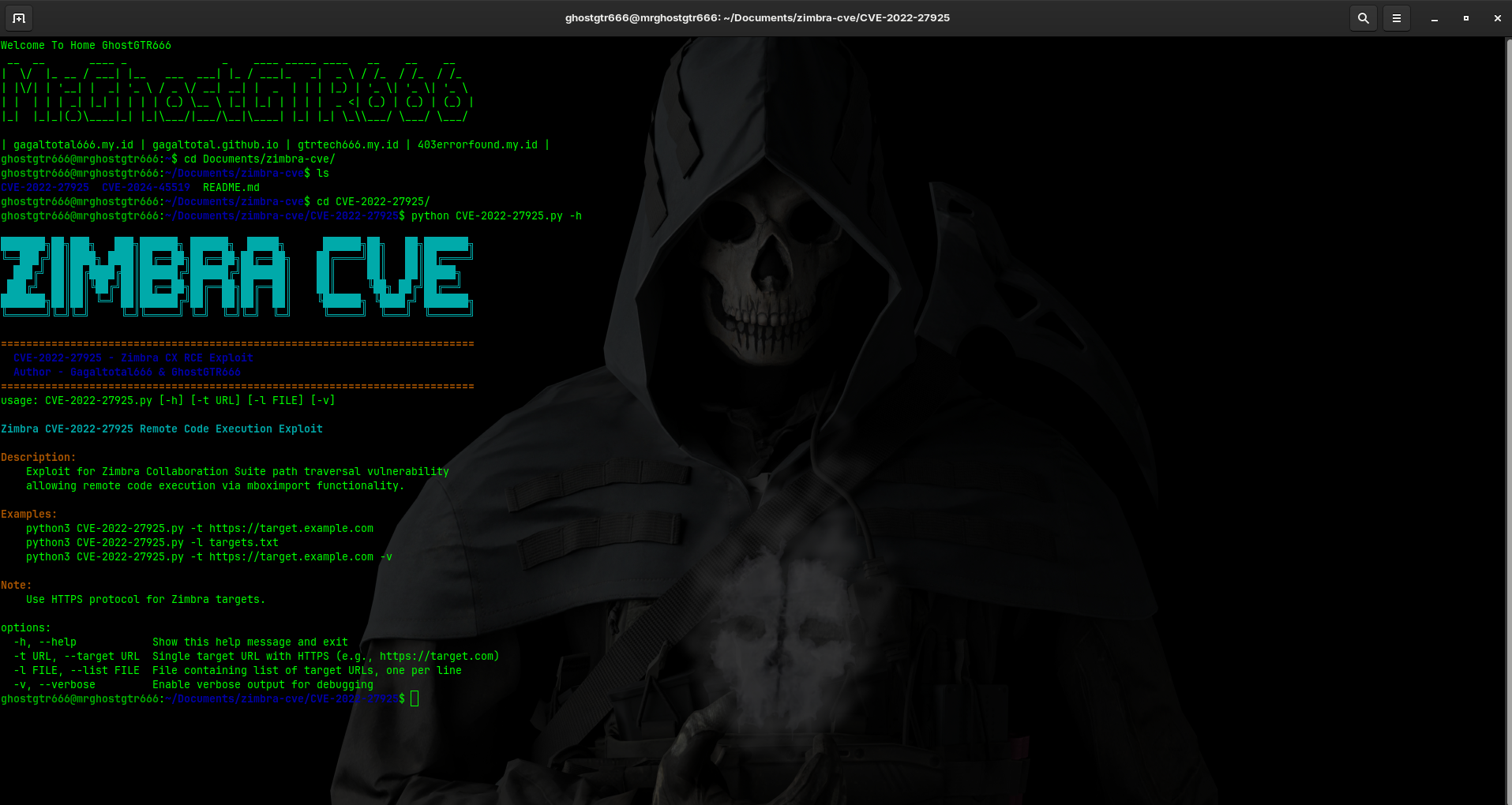1512x805 pixels.
Task: Click the "-h, --help" option
Action: [45, 642]
